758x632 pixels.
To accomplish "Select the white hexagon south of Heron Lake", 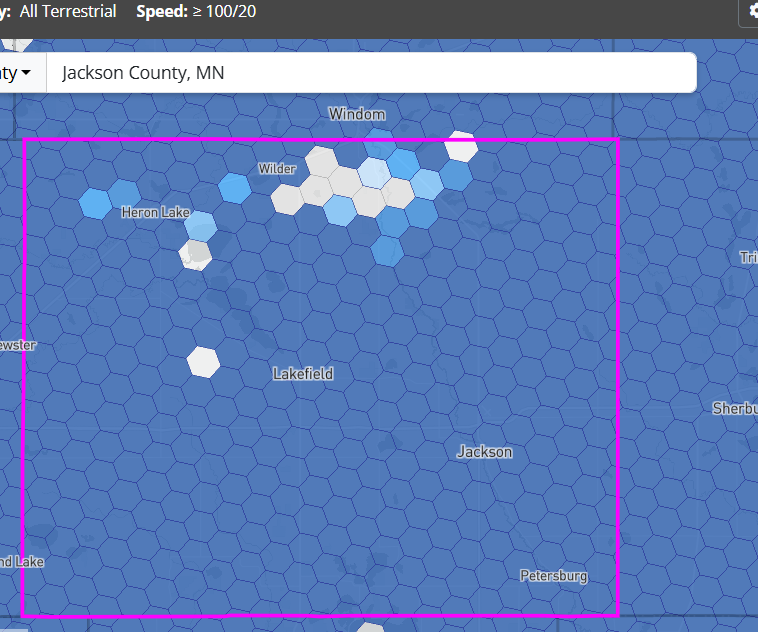I will coord(195,254).
